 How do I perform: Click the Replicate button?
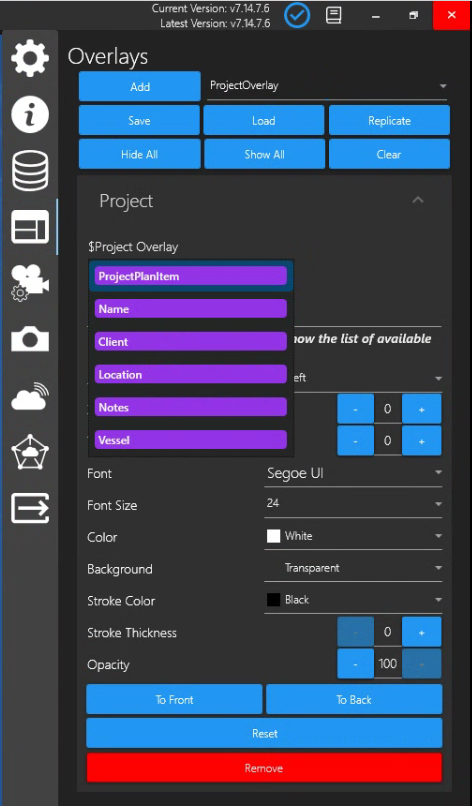coord(389,120)
